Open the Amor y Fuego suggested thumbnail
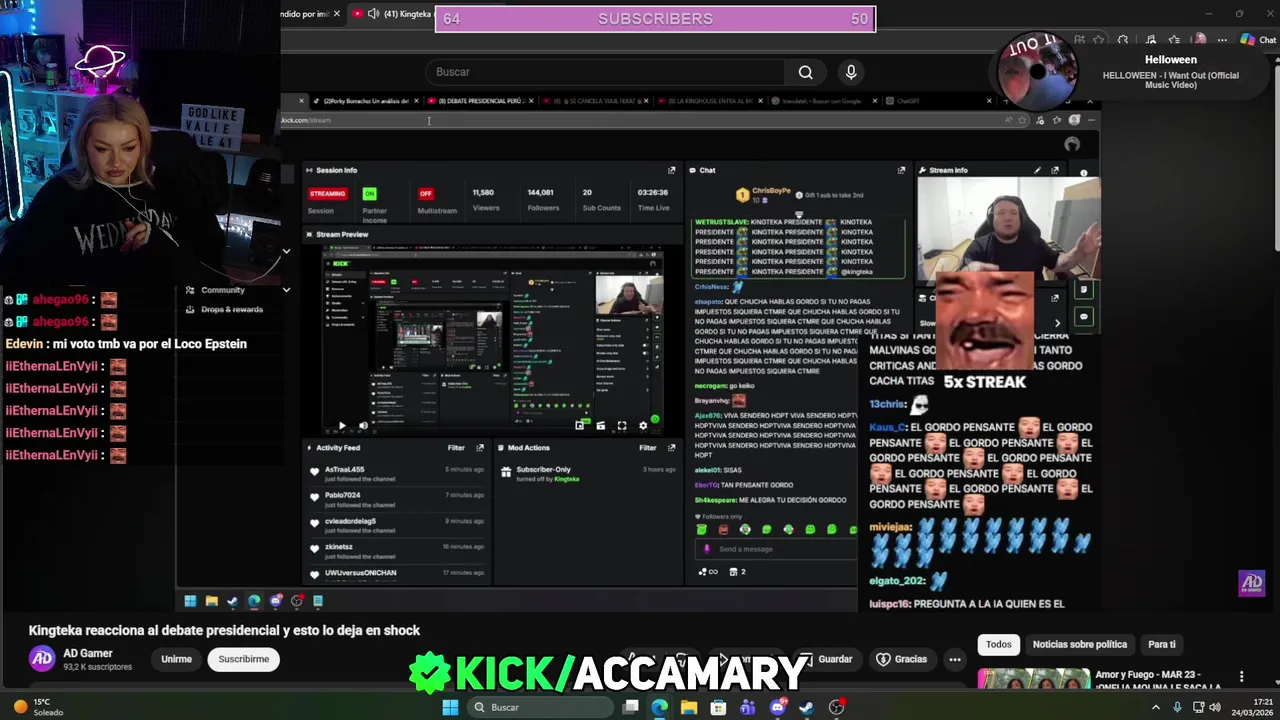The image size is (1280, 720). (1033, 679)
